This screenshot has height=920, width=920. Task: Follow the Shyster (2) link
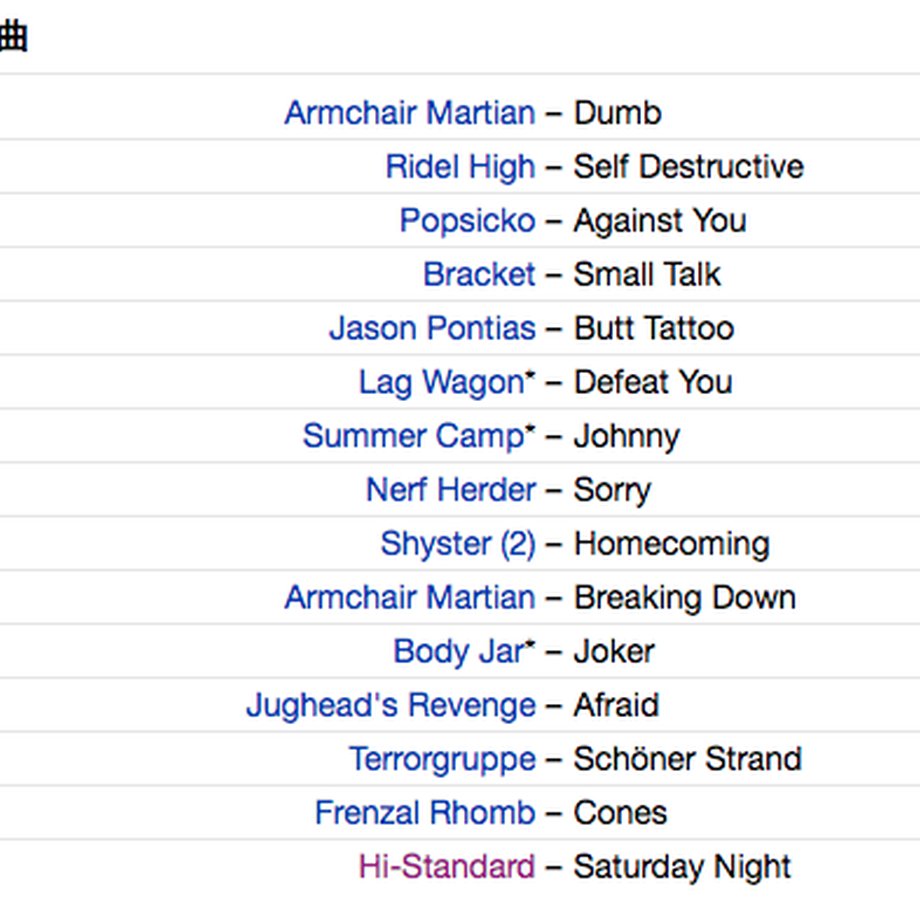click(458, 544)
